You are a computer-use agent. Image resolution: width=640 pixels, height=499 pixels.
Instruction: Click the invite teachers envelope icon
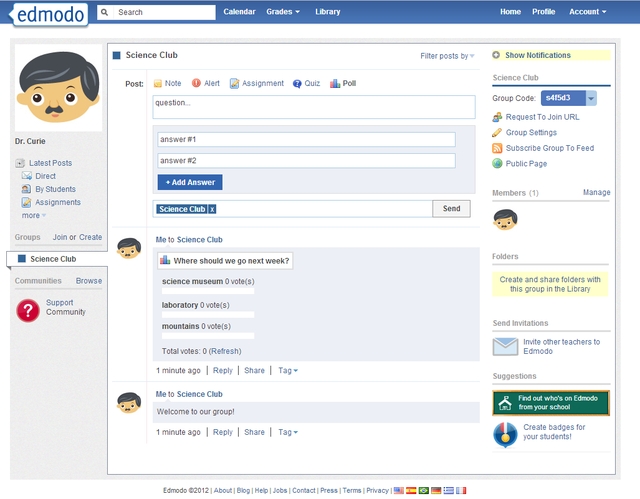pos(505,347)
